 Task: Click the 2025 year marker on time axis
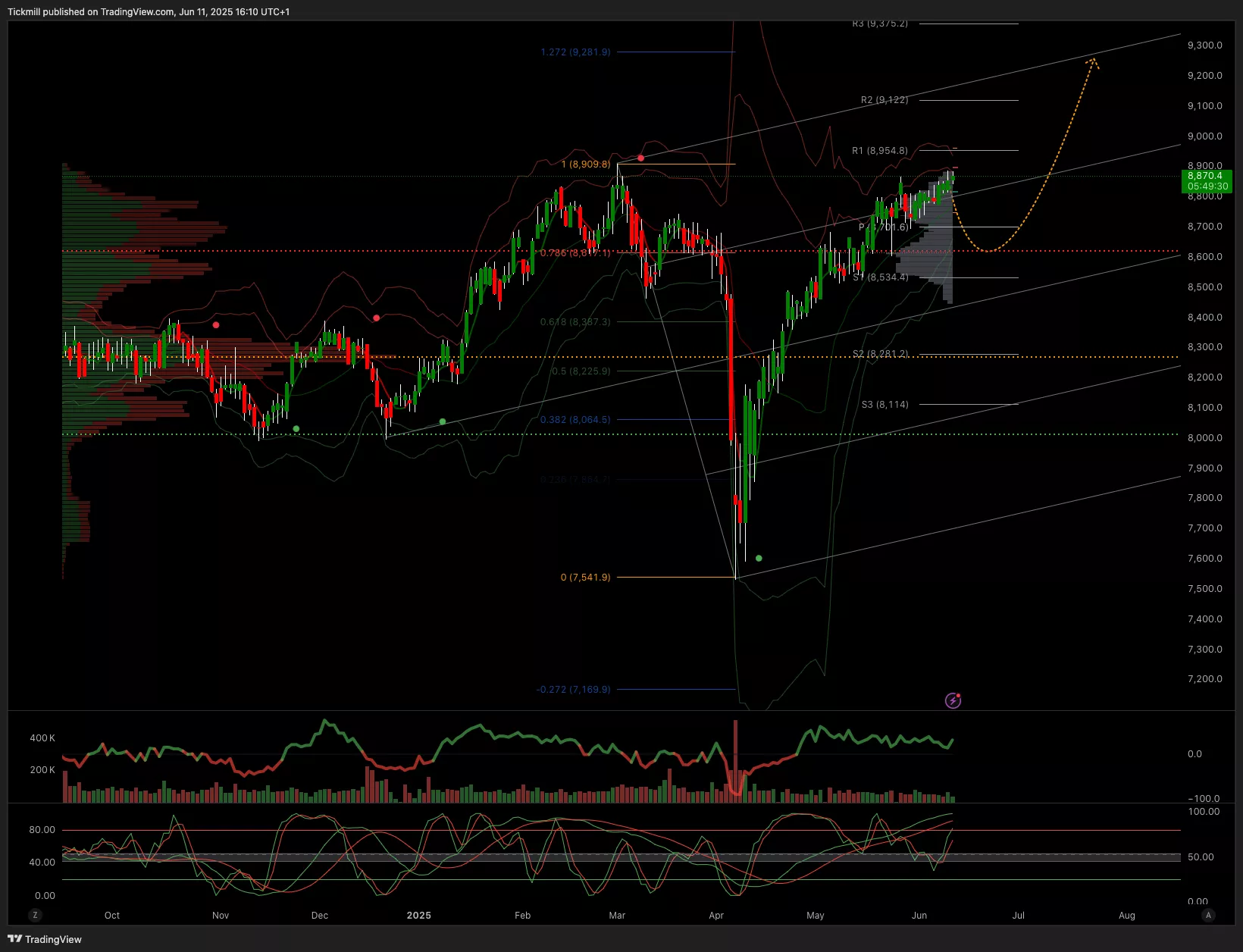[x=418, y=916]
